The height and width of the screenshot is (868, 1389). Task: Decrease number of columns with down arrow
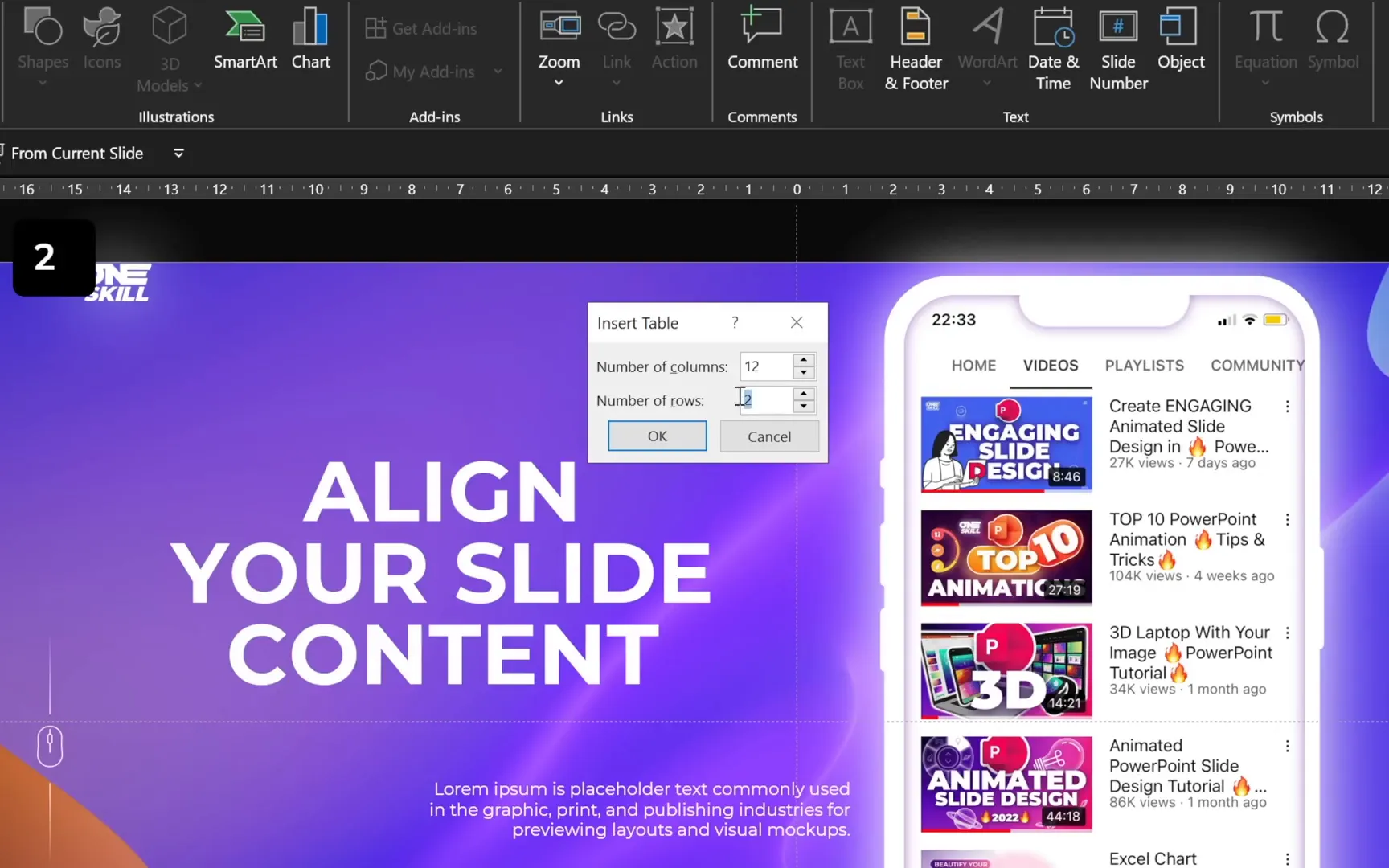pyautogui.click(x=804, y=373)
